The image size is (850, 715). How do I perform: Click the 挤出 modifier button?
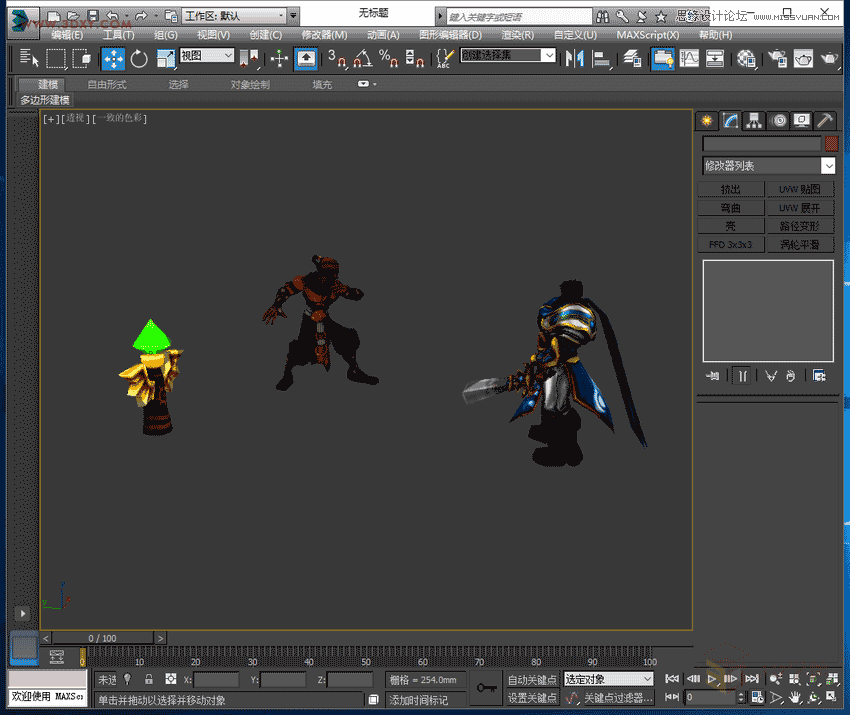tap(731, 189)
